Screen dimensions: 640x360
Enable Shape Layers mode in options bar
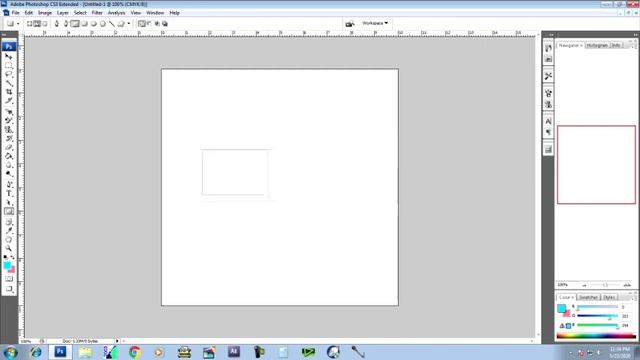[29, 24]
